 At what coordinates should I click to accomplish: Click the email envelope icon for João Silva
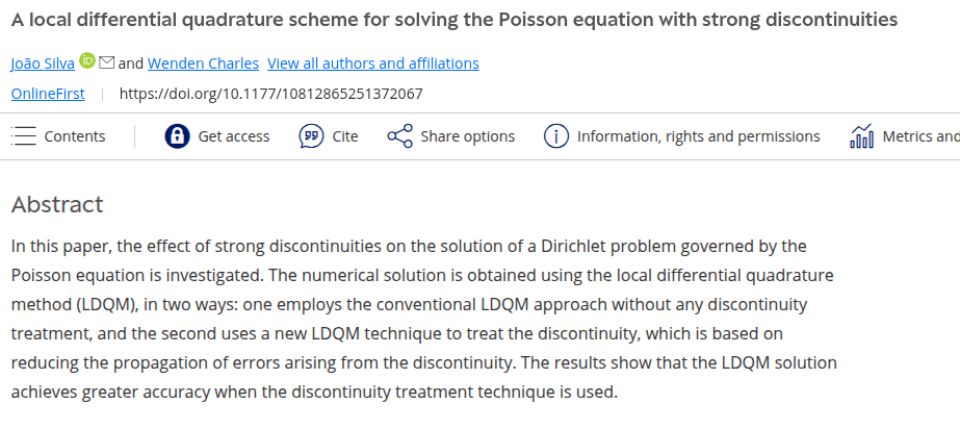(x=107, y=63)
